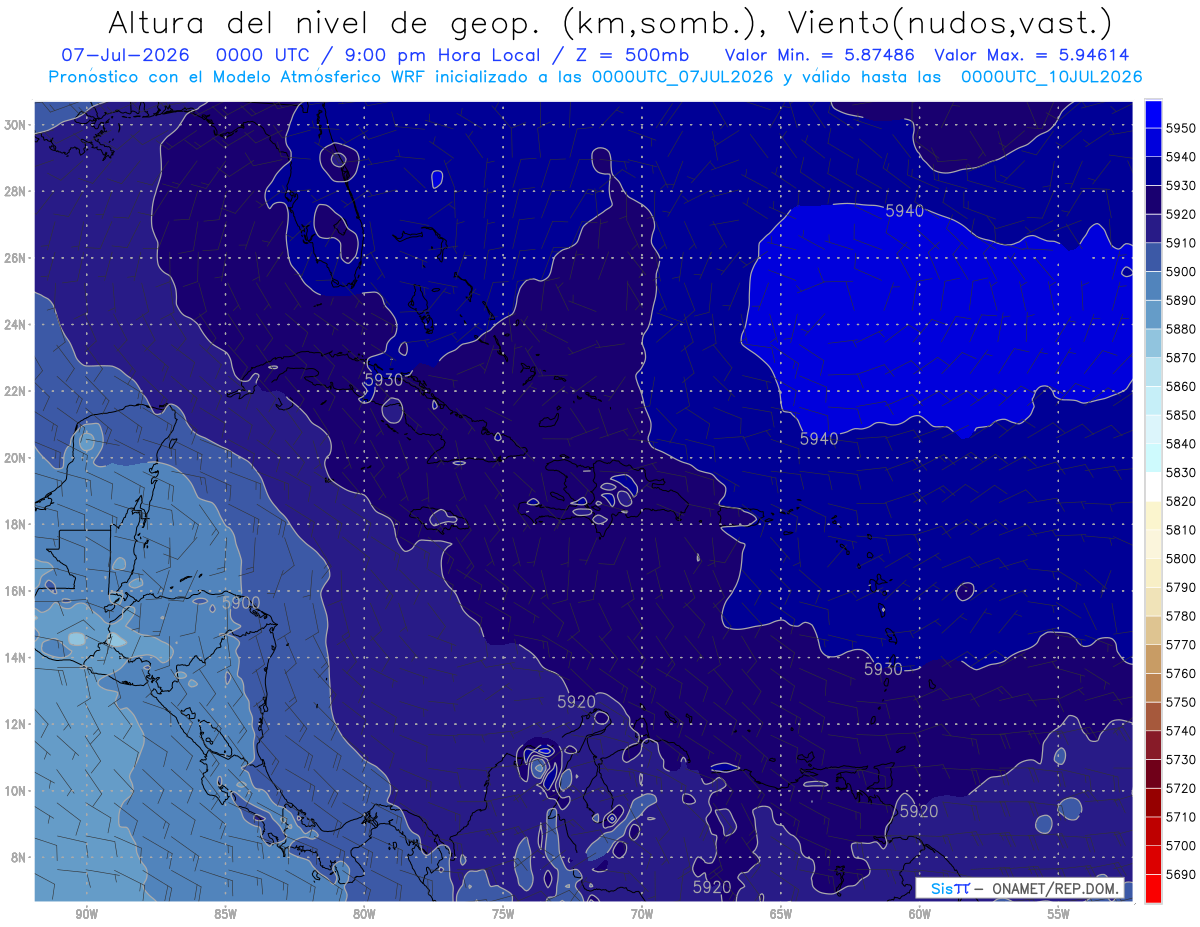Click the '24N' latitude axis label
This screenshot has height=927, width=1200.
(16, 324)
